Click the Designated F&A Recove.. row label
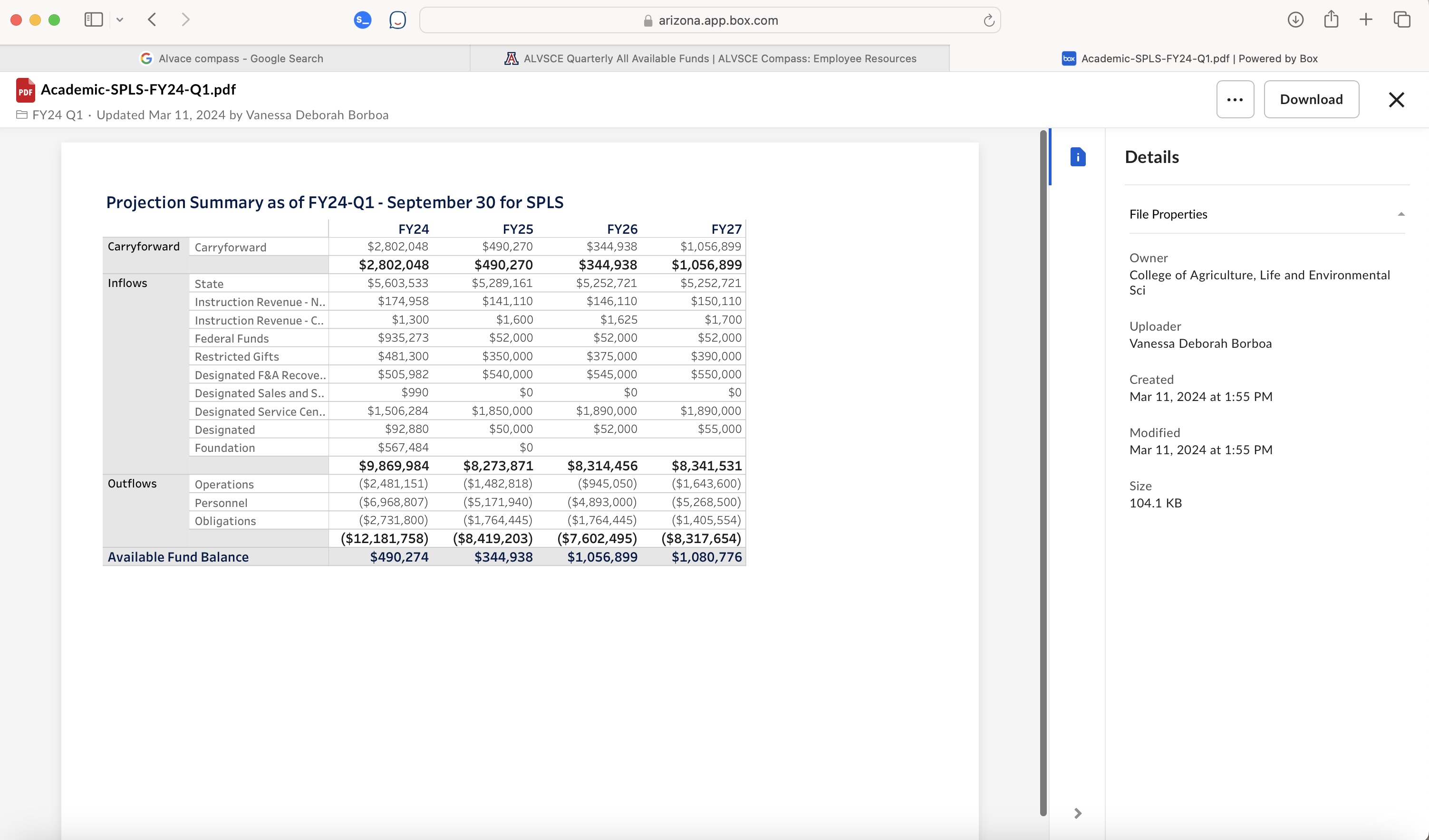 pos(260,375)
